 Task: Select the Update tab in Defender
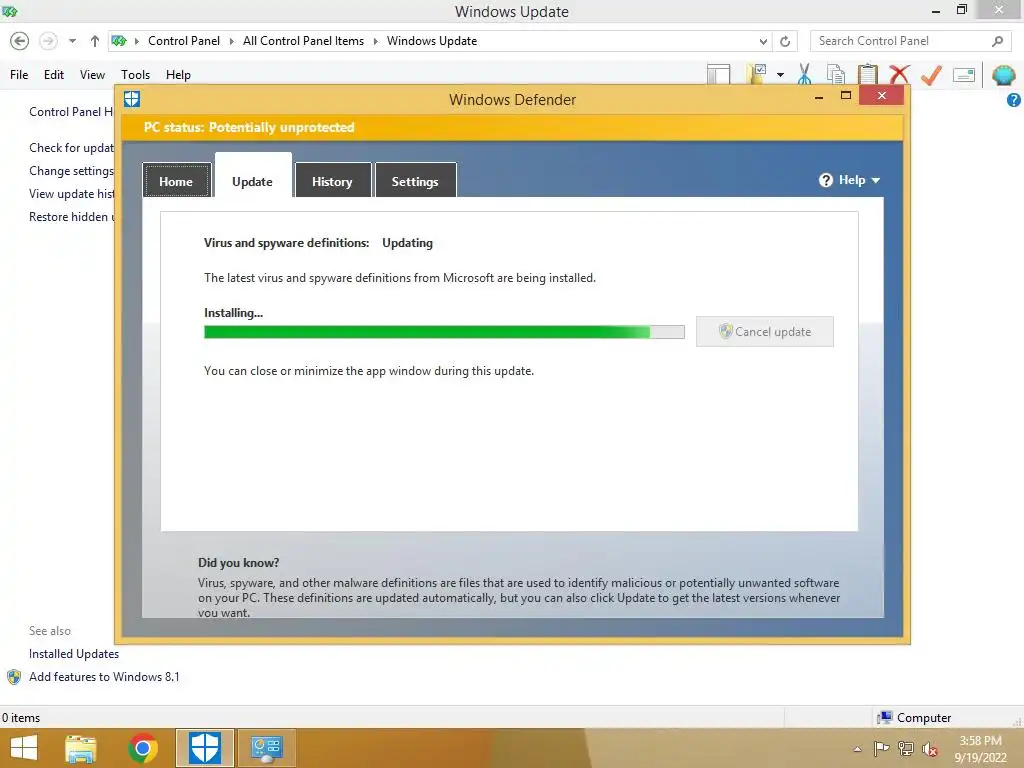[x=253, y=176]
